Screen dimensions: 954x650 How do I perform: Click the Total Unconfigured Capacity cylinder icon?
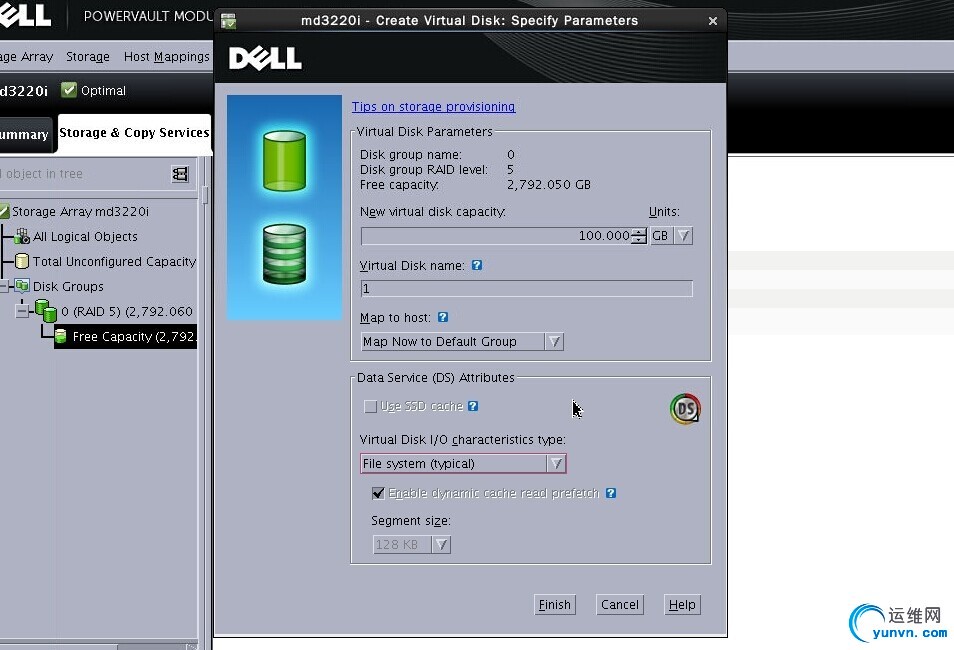click(x=22, y=261)
